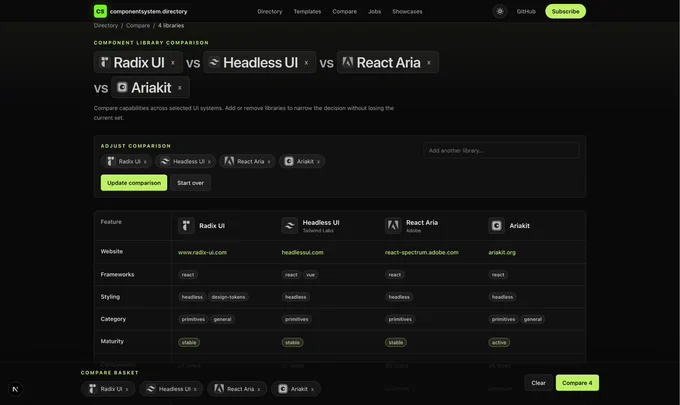680x405 pixels.
Task: Click the vue tag under Headless UI
Action: [x=311, y=275]
